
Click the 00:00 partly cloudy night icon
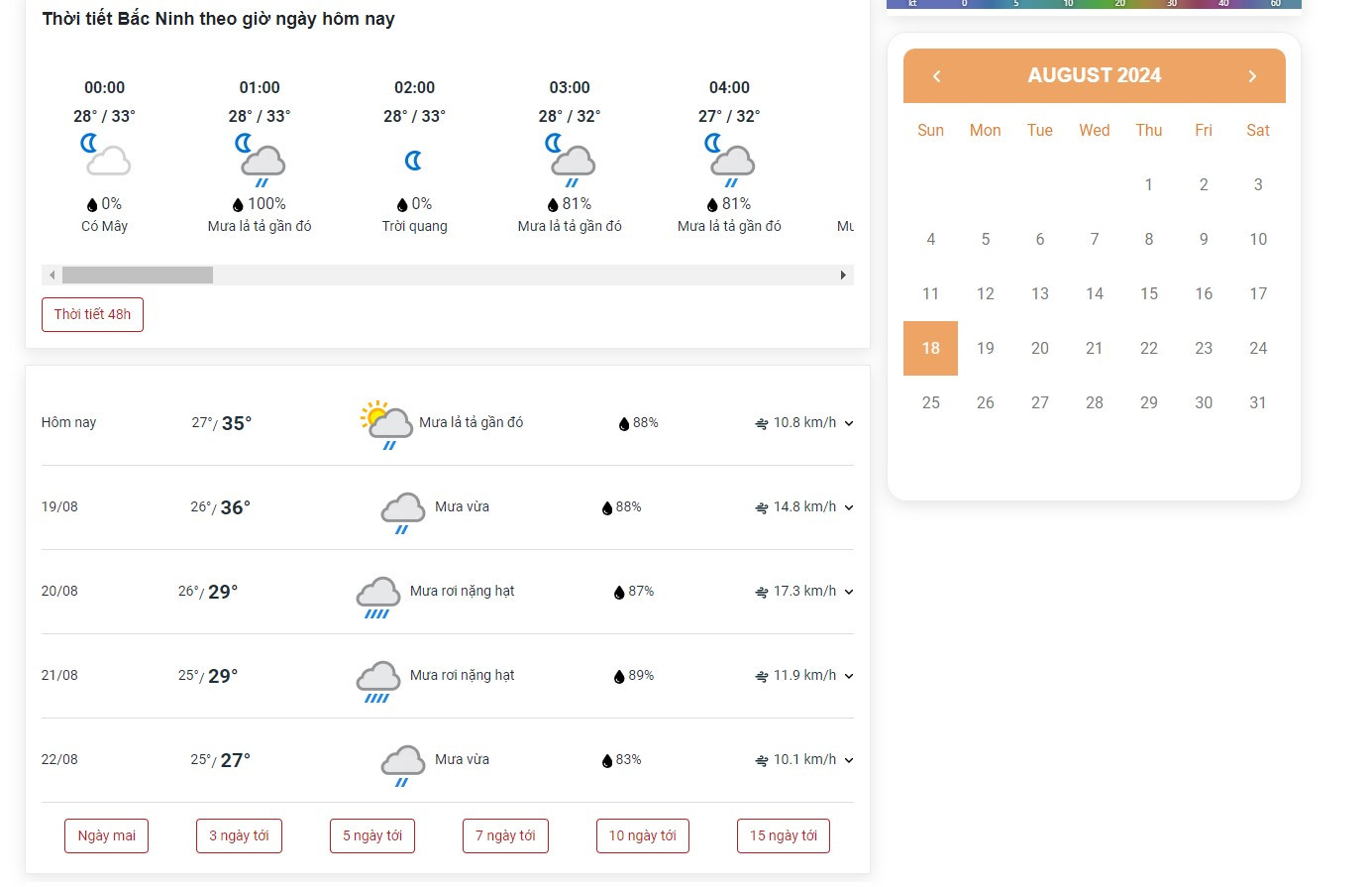point(105,156)
